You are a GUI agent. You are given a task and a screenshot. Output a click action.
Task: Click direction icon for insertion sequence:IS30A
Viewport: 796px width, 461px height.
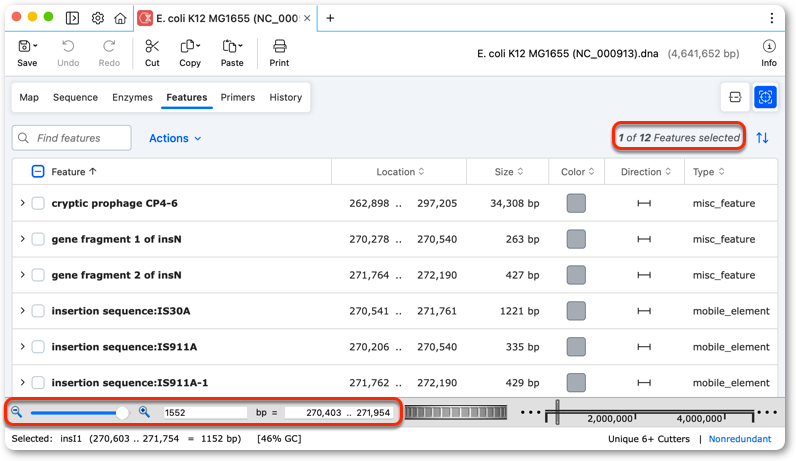click(x=644, y=311)
